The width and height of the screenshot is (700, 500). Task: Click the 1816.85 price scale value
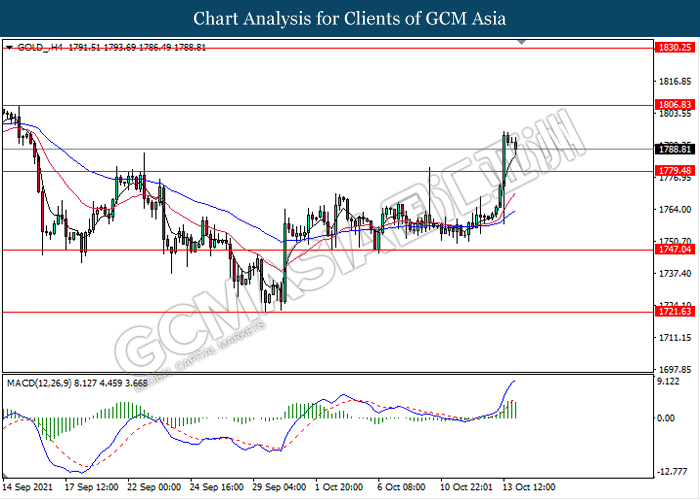675,82
